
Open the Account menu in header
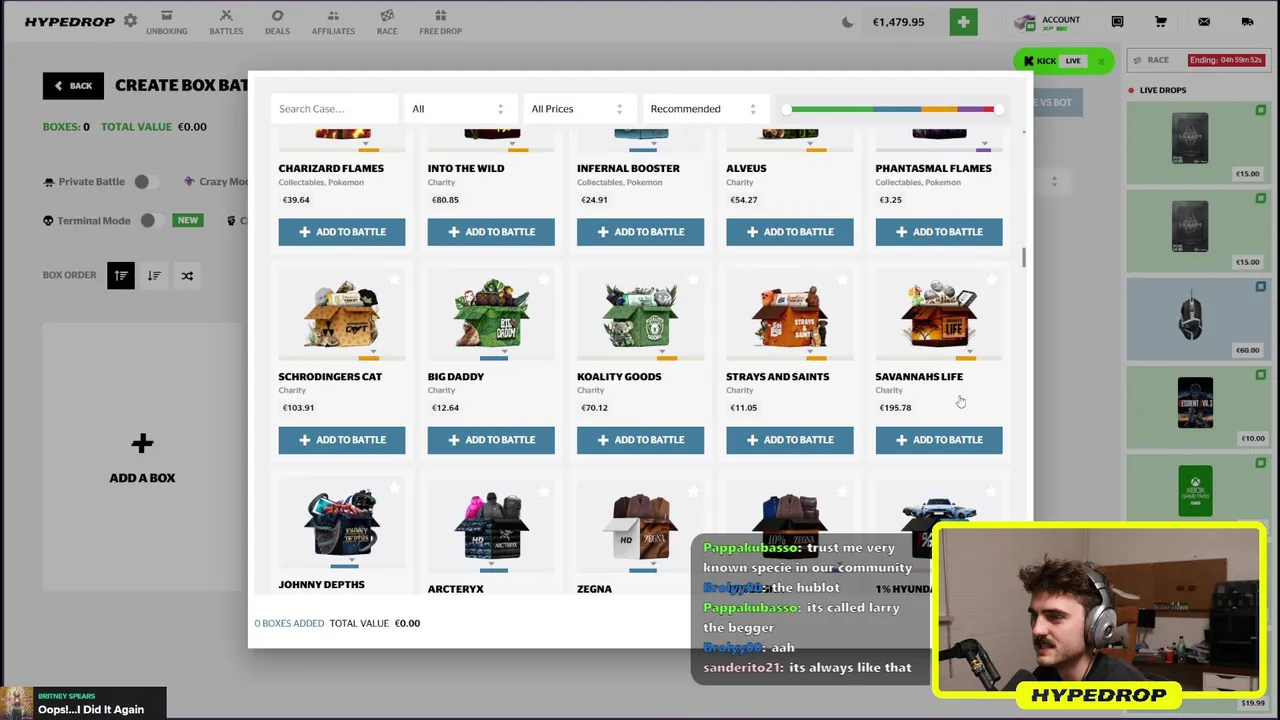click(x=1048, y=22)
